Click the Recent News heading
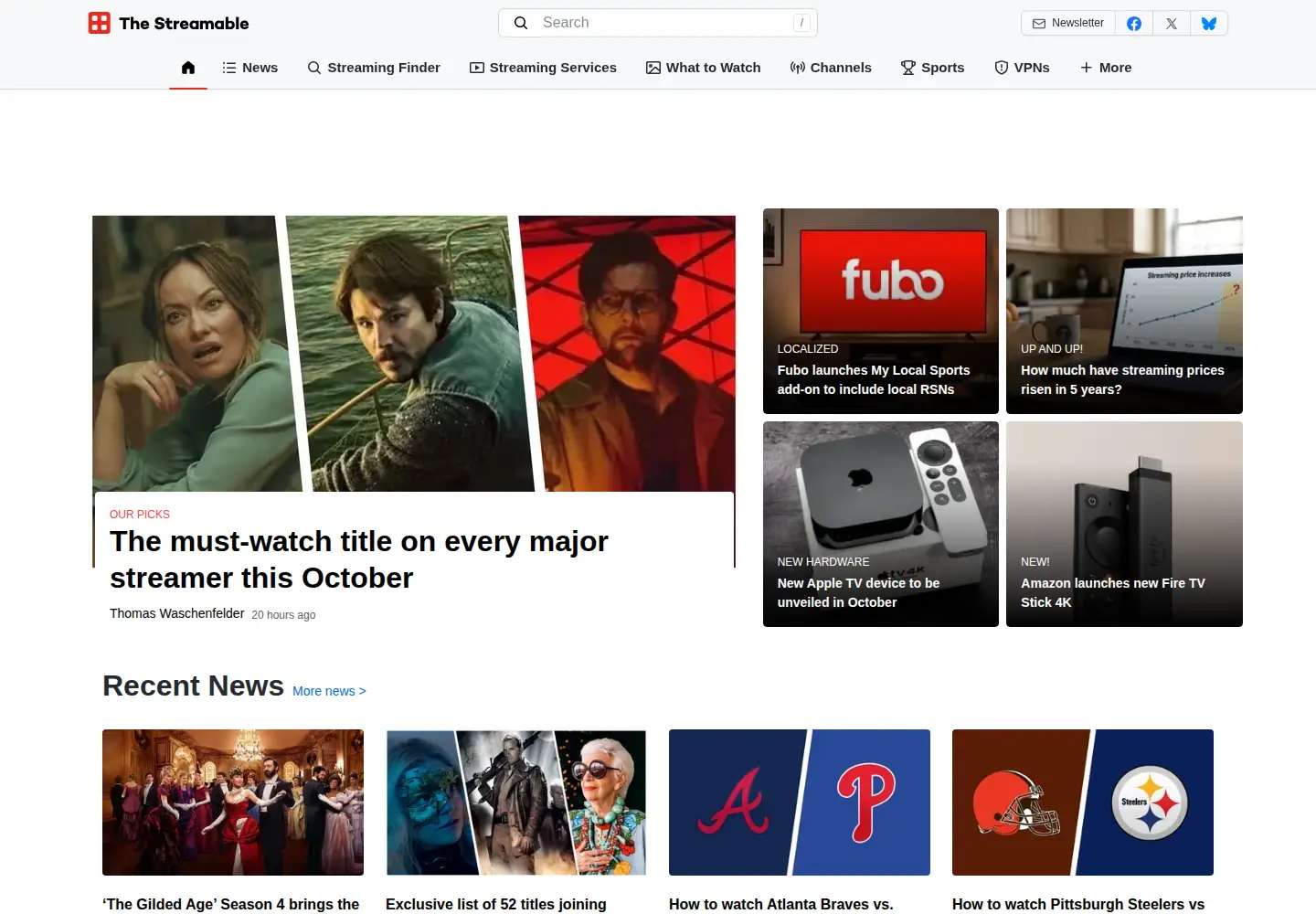The image size is (1316, 914). pyautogui.click(x=193, y=685)
